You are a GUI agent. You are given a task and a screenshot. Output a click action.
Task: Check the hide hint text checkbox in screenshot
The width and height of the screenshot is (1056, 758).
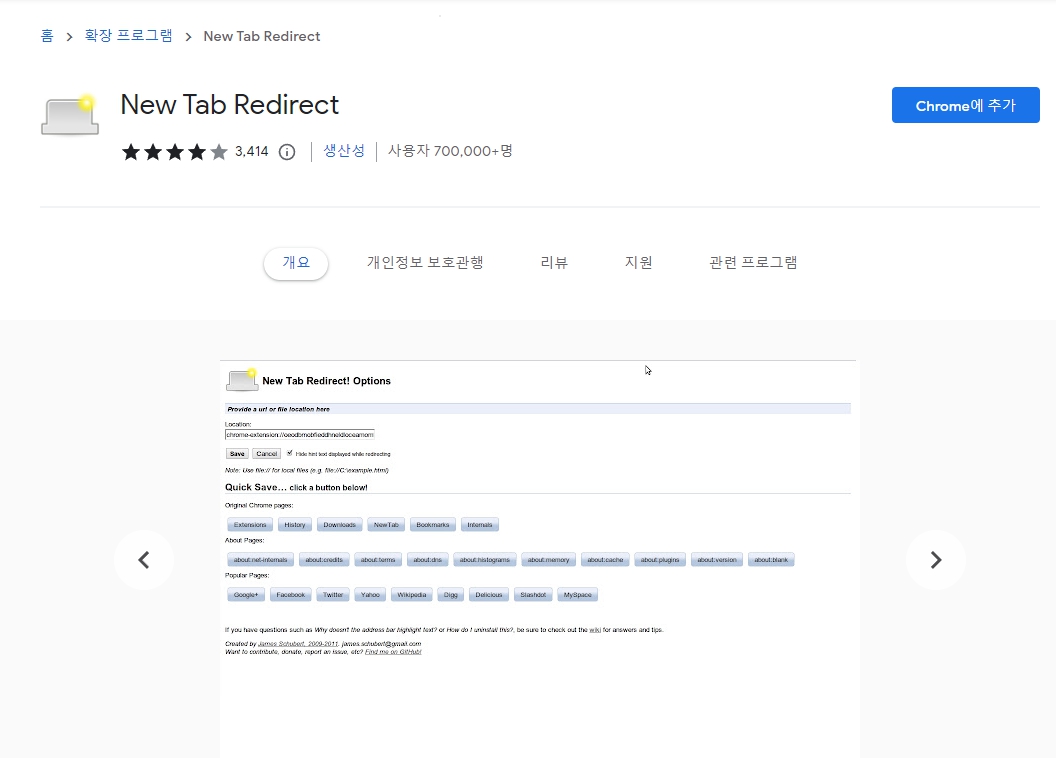pos(291,454)
